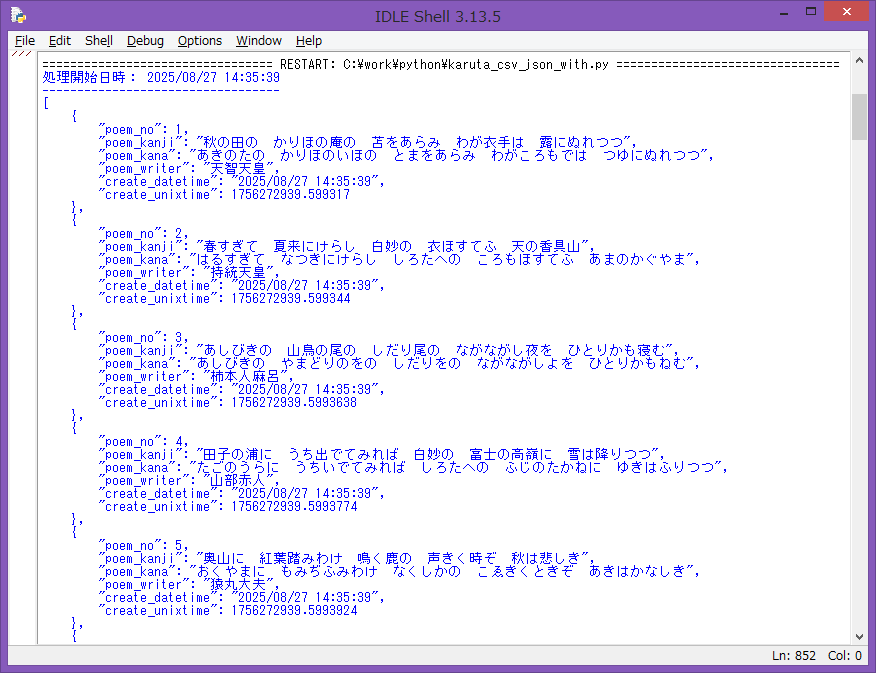Click the Ln: 852 status indicator

click(795, 656)
